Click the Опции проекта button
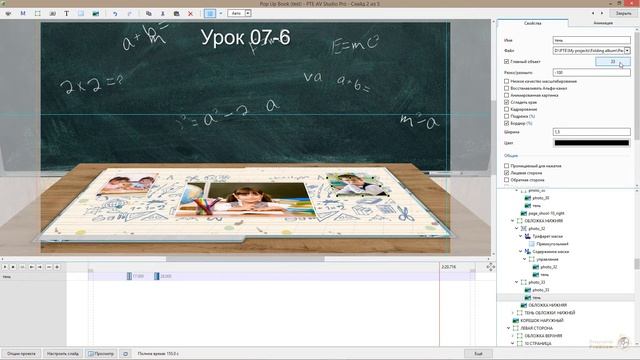 (x=21, y=353)
